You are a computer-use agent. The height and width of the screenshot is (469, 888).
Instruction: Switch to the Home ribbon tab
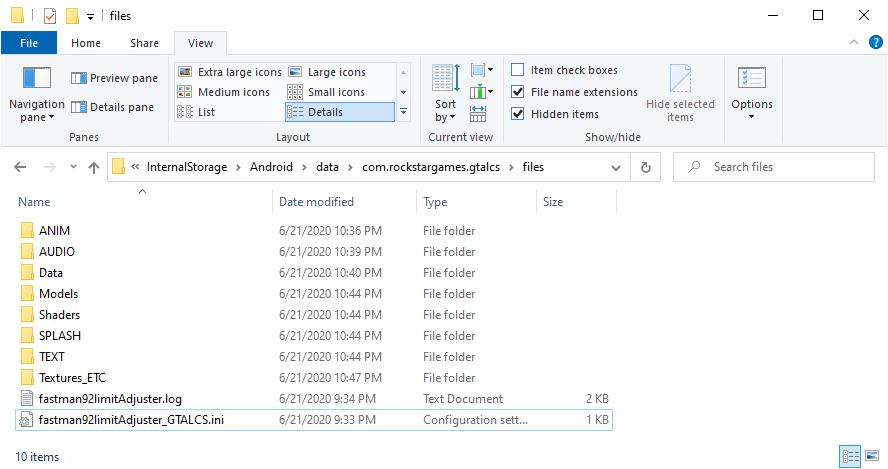[86, 43]
